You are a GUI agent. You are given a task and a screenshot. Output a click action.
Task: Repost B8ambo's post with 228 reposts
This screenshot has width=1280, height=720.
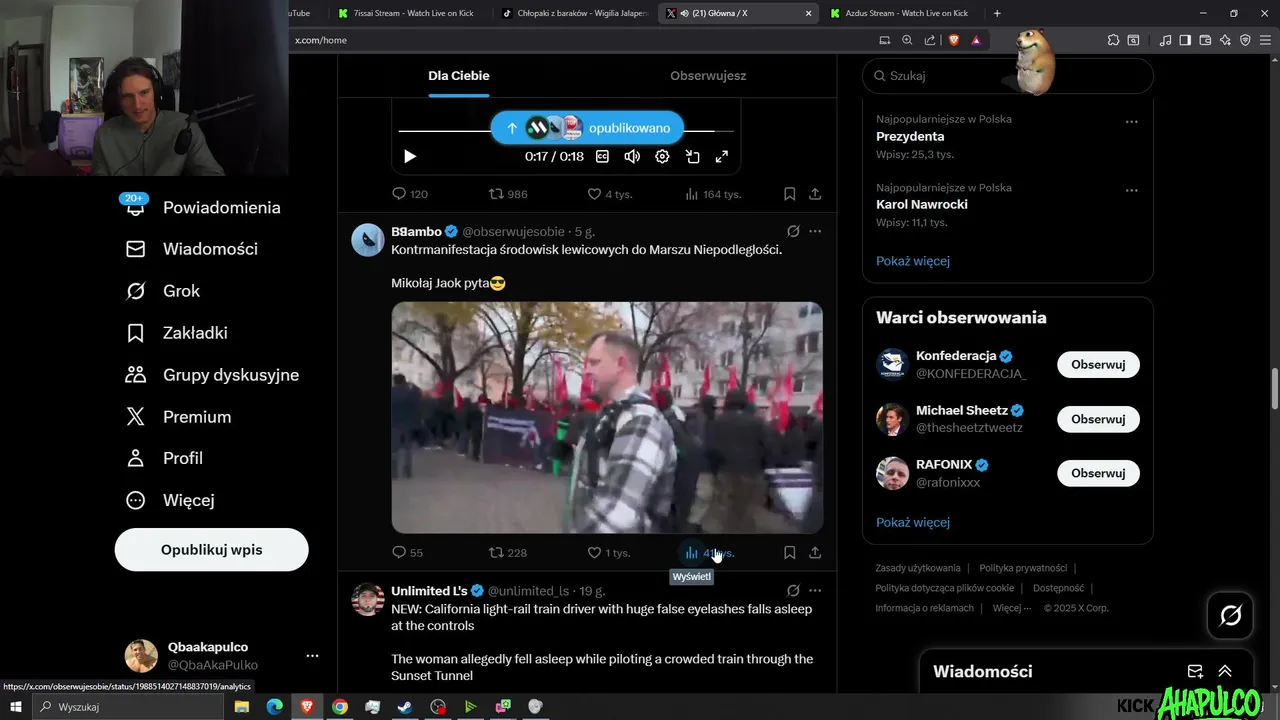point(507,552)
